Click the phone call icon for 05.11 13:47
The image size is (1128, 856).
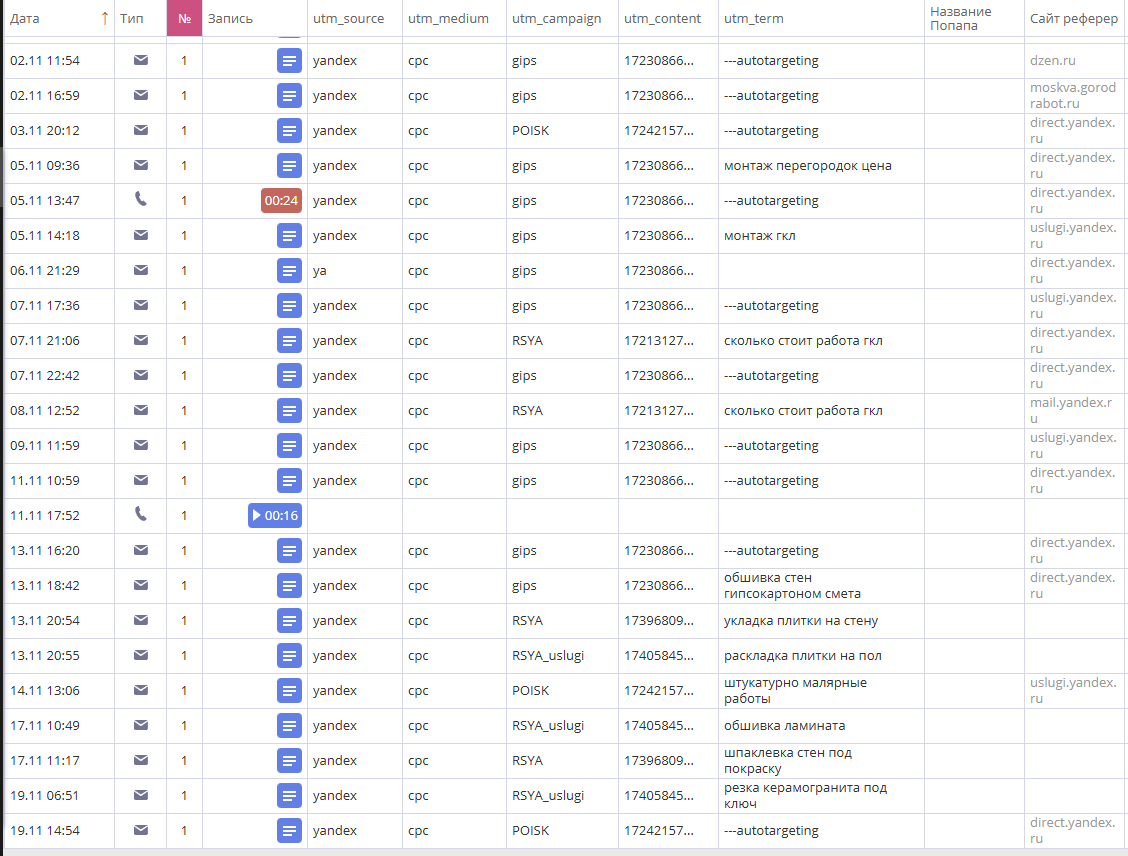141,199
